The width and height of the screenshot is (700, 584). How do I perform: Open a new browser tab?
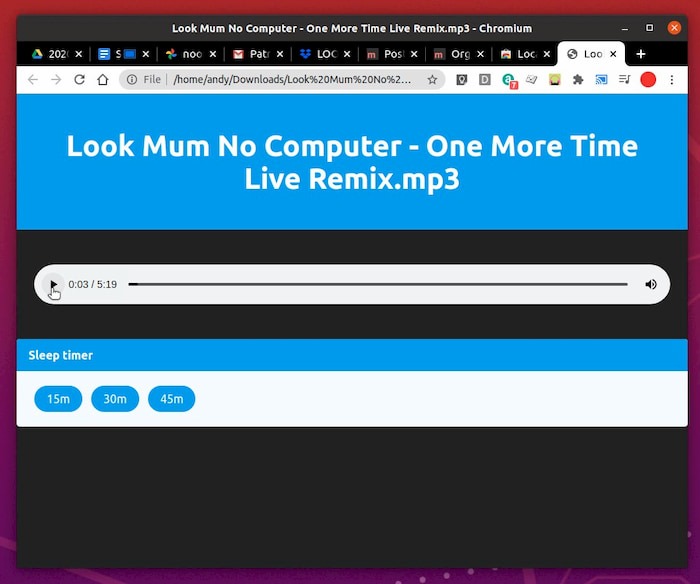click(641, 54)
